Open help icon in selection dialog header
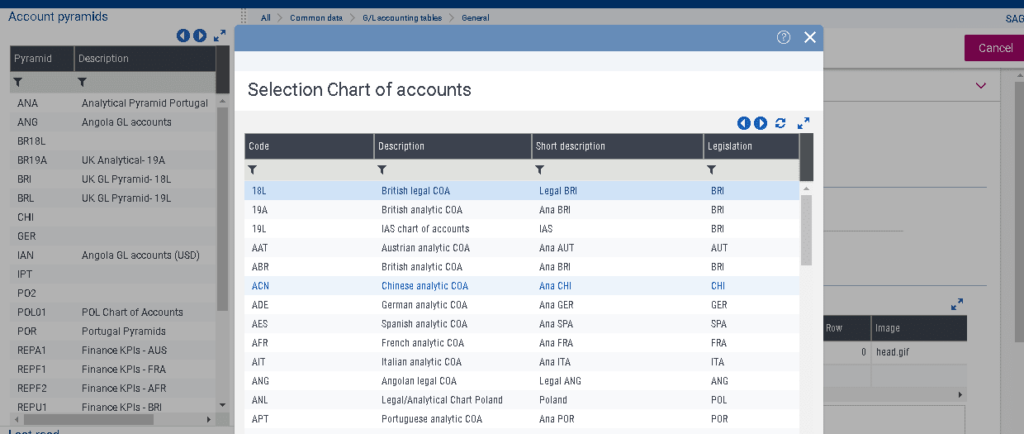The height and width of the screenshot is (434, 1024). (783, 38)
